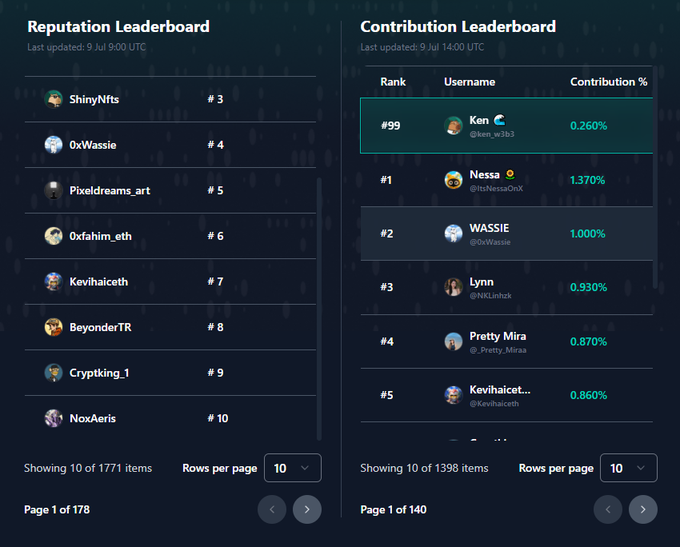The height and width of the screenshot is (547, 680).
Task: Click the @Kevihaiceth handle
Action: tap(494, 403)
